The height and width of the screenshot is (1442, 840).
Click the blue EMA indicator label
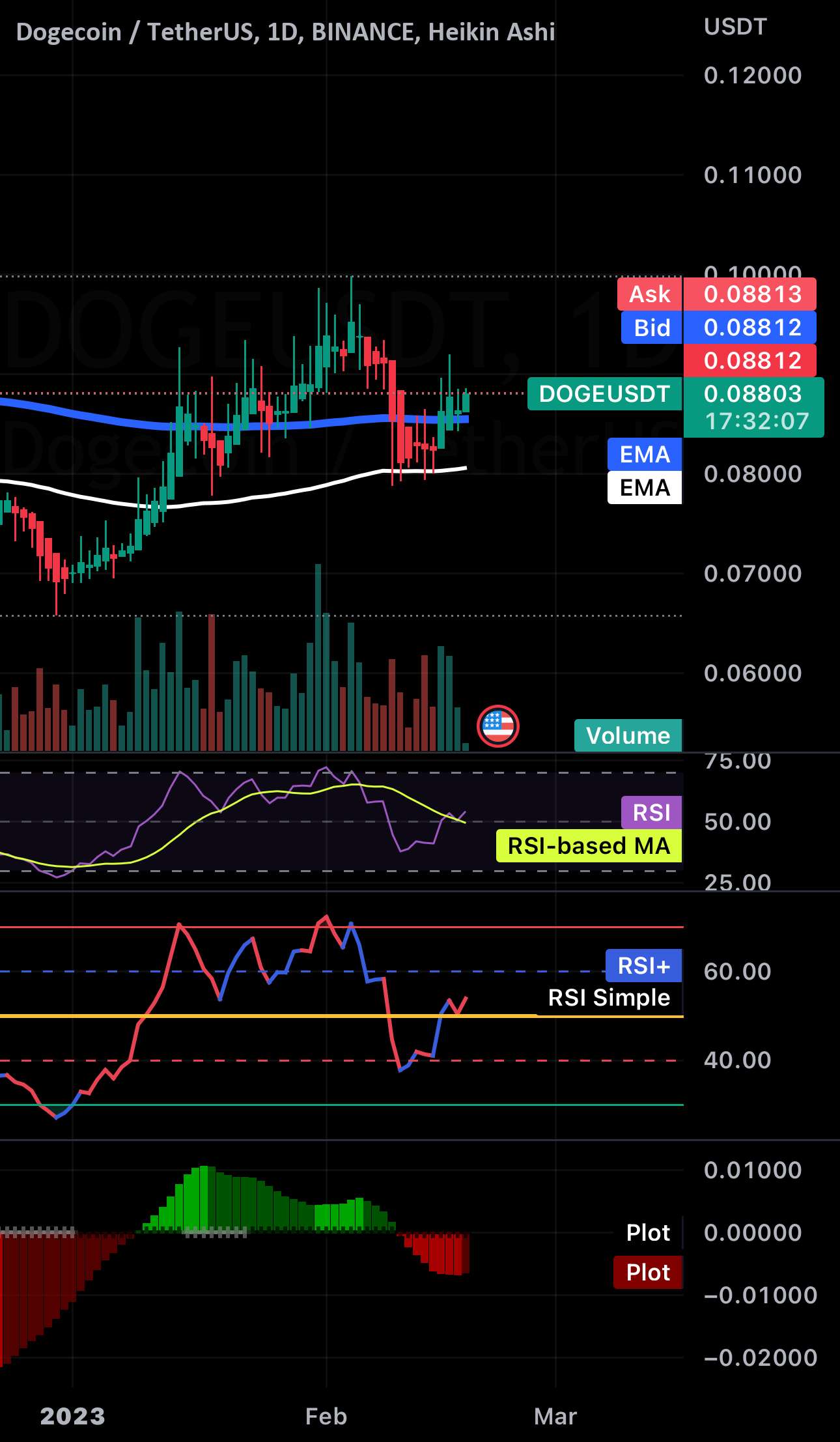point(645,454)
